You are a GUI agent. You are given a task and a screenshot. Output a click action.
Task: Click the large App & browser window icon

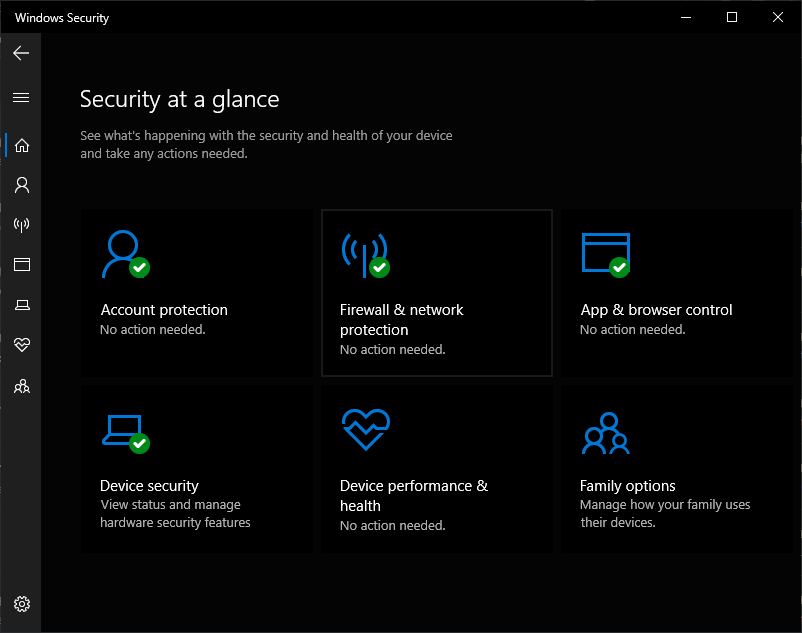(606, 255)
